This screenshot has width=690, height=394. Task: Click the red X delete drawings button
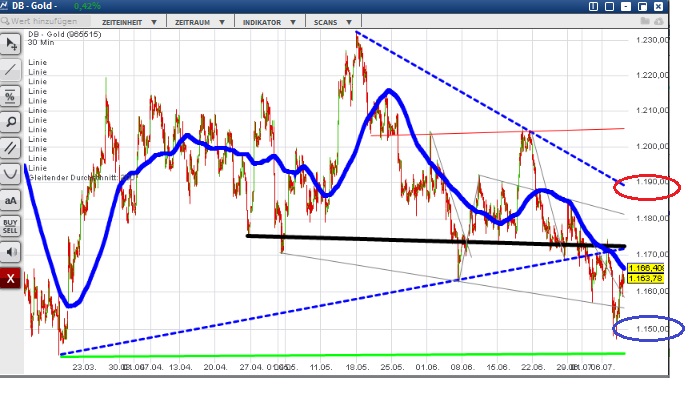click(x=11, y=278)
